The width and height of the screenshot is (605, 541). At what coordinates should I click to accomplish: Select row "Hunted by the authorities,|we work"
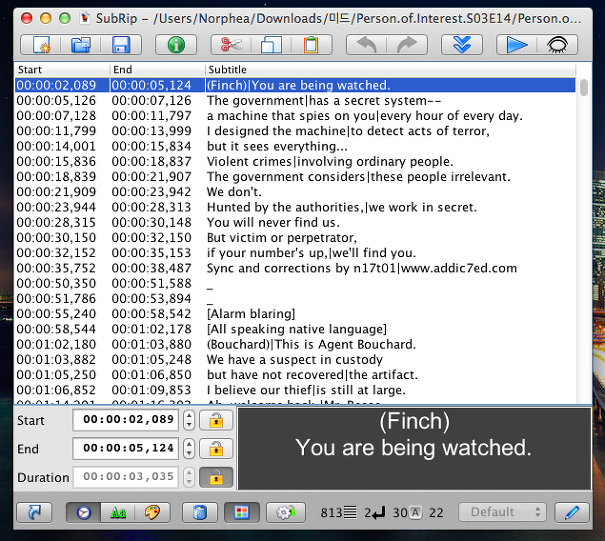pyautogui.click(x=295, y=207)
